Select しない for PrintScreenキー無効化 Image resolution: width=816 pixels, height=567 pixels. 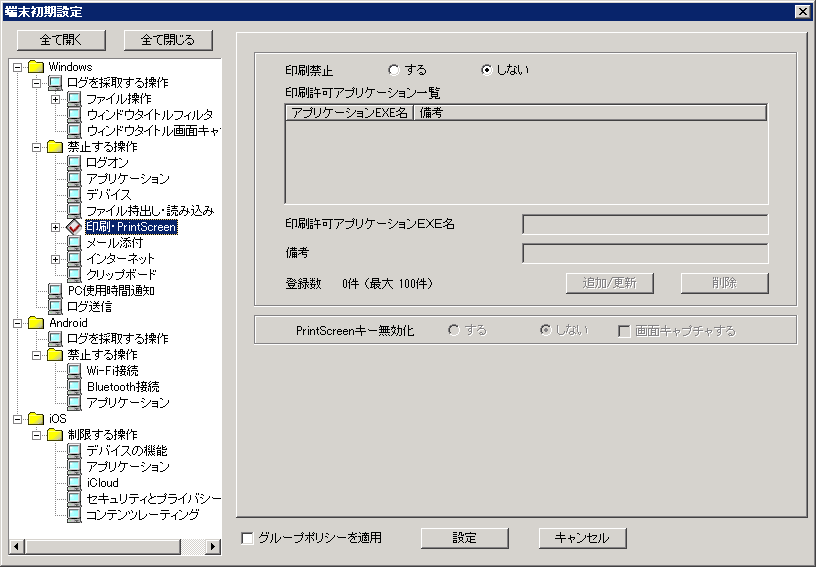pos(545,330)
